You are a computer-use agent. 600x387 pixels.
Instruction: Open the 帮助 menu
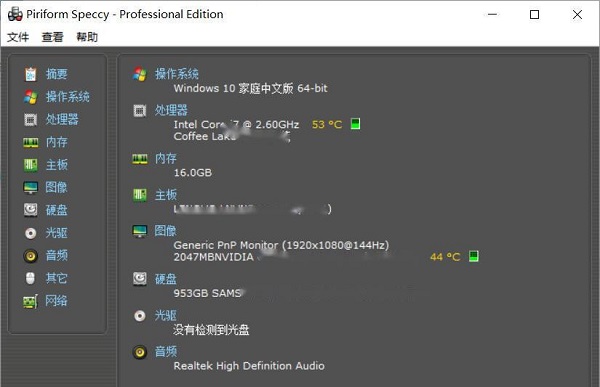(x=87, y=37)
